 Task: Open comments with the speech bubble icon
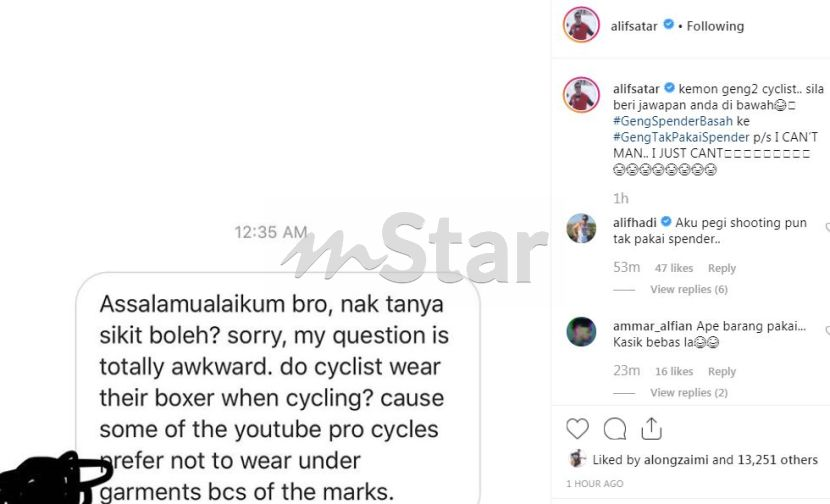pos(615,428)
